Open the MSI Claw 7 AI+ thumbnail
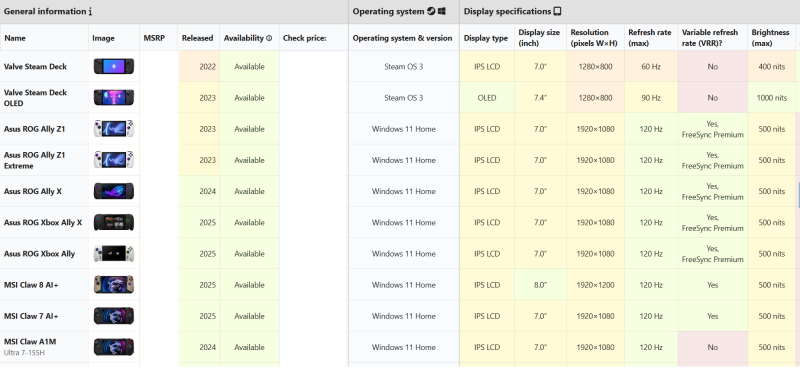The image size is (800, 376). pyautogui.click(x=114, y=316)
